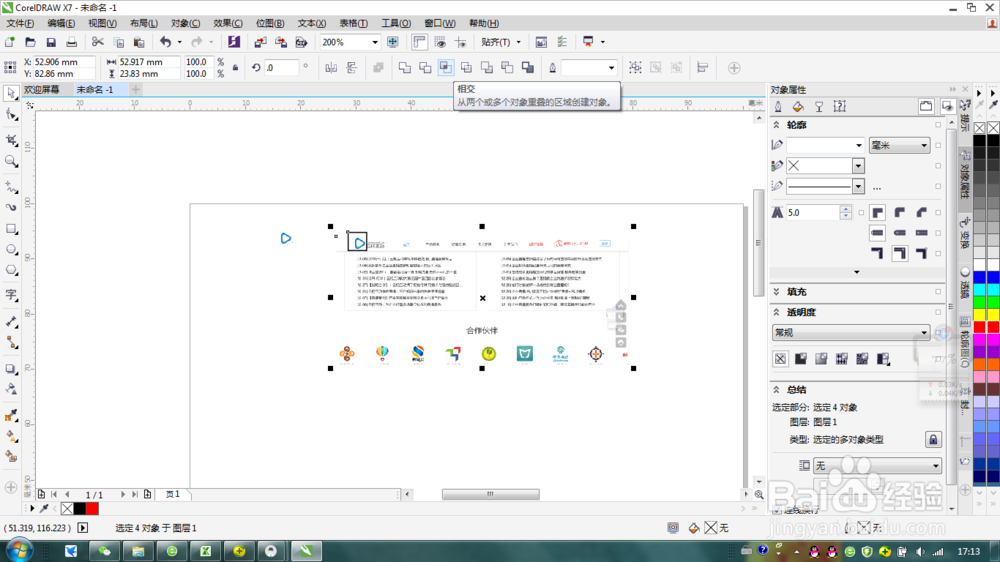Viewport: 1000px width, 562px height.
Task: Select the Shape edit tool
Action: 11,115
